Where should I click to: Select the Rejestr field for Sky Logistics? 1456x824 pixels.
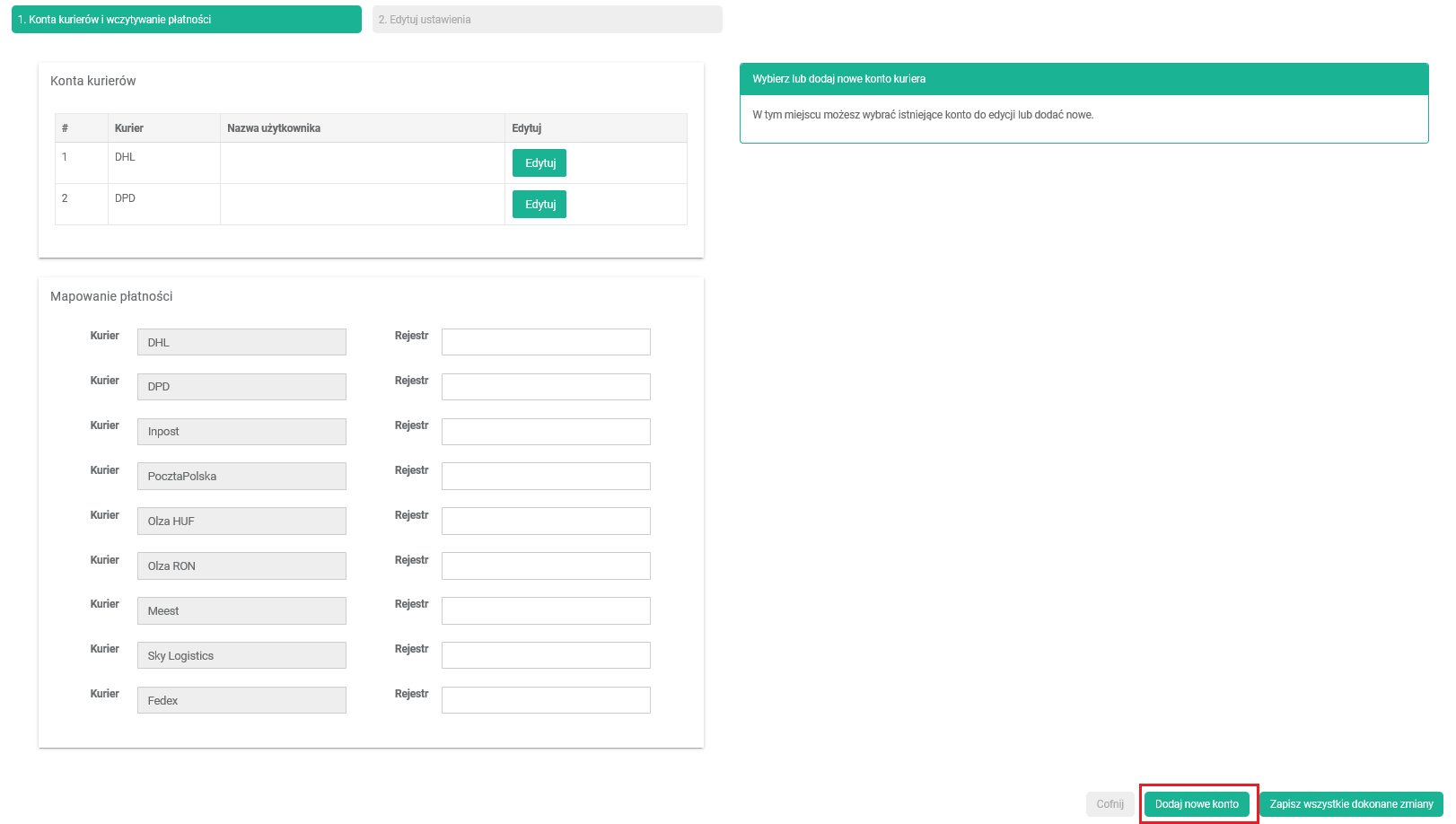pyautogui.click(x=546, y=656)
